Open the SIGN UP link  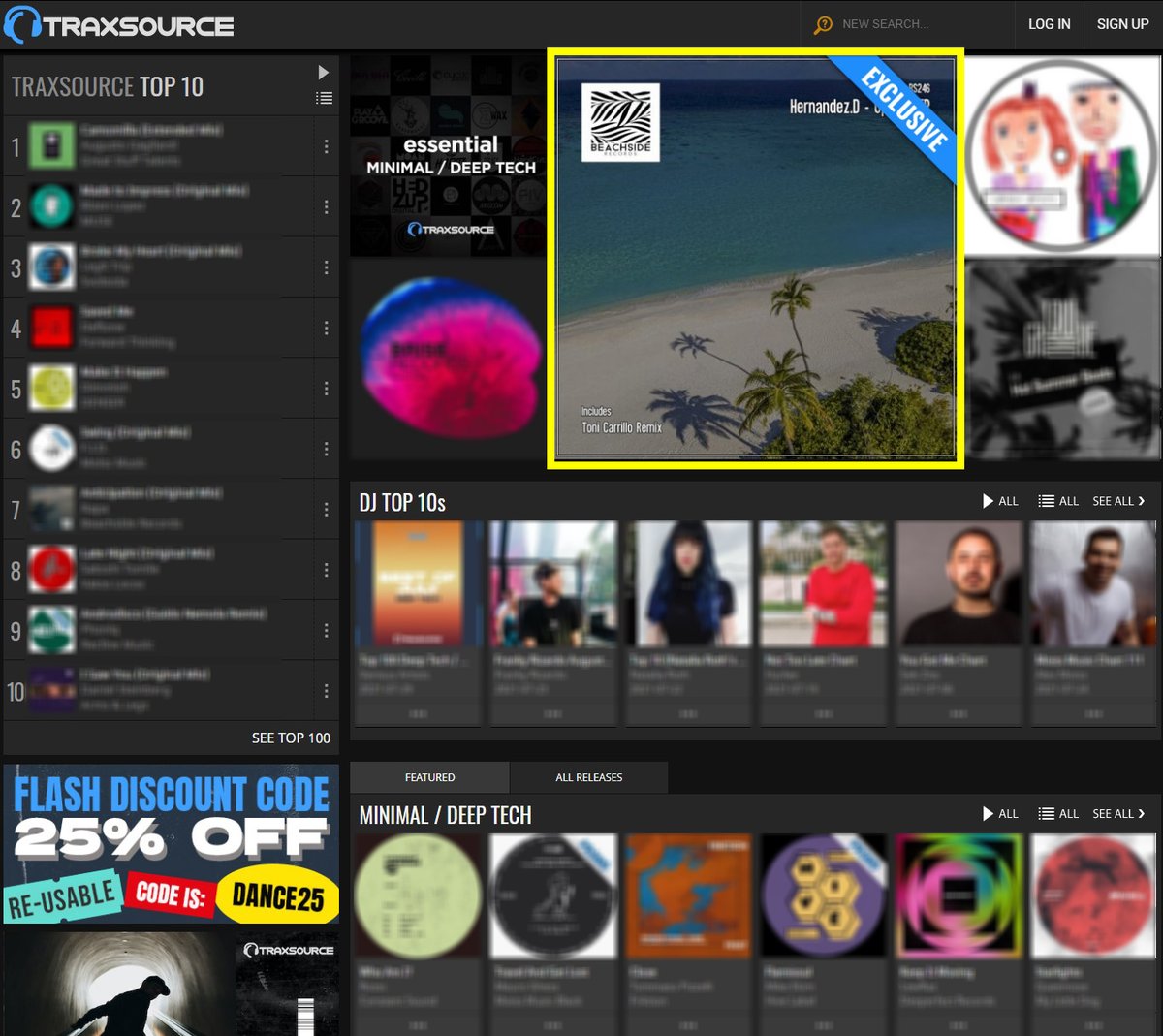point(1122,24)
